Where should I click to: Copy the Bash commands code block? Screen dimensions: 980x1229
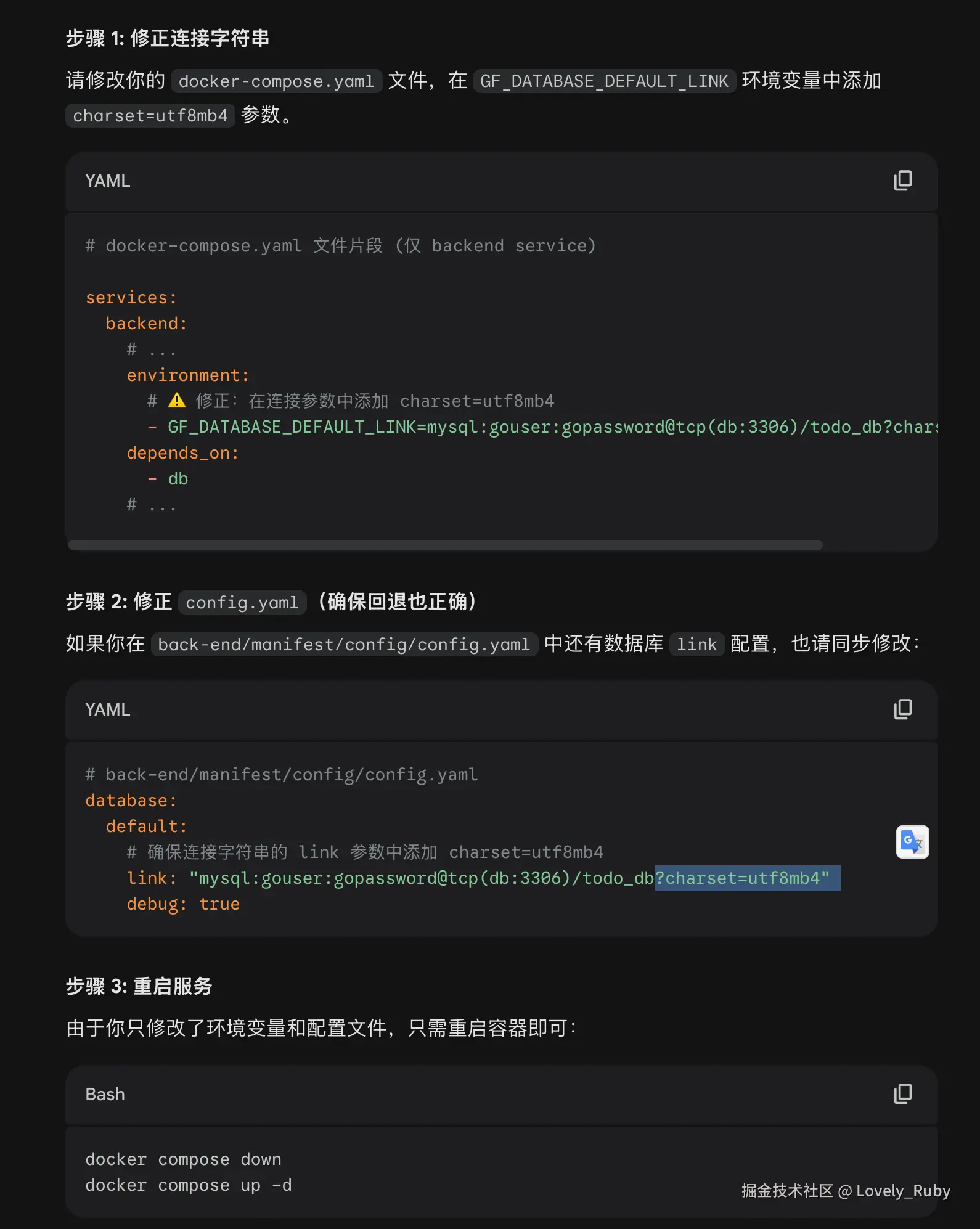click(x=902, y=1094)
